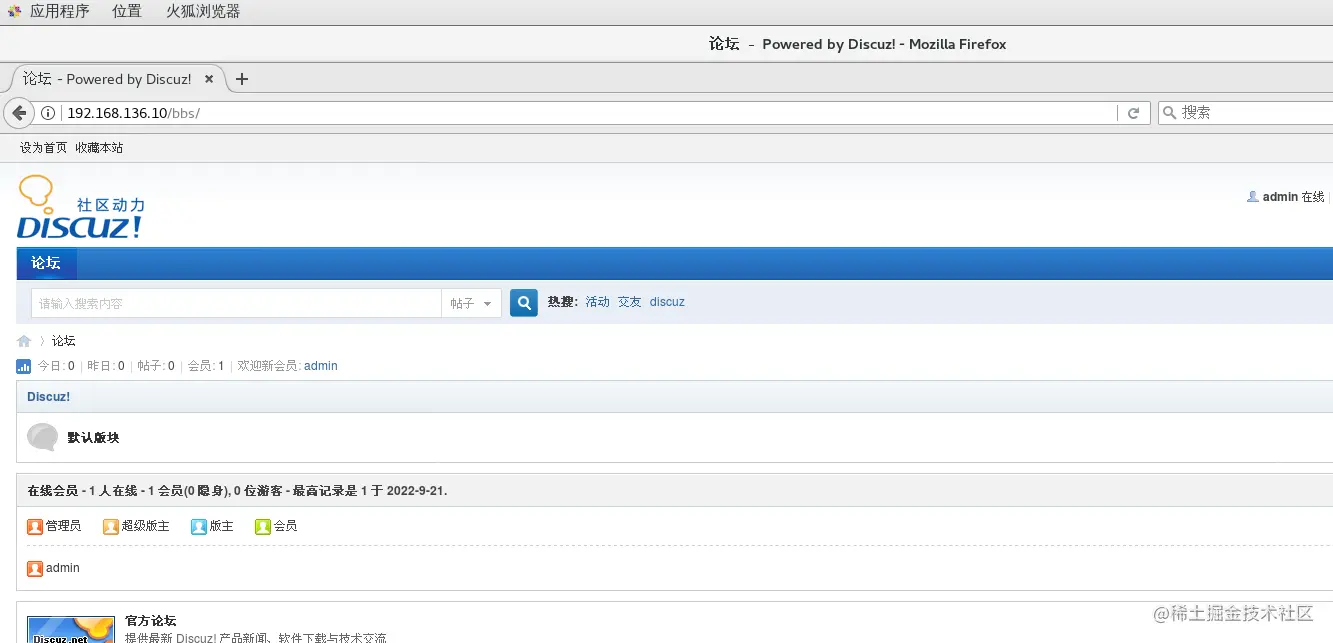Viewport: 1333px width, 643px height.
Task: Click the 官方论坛 link
Action: tap(151, 621)
